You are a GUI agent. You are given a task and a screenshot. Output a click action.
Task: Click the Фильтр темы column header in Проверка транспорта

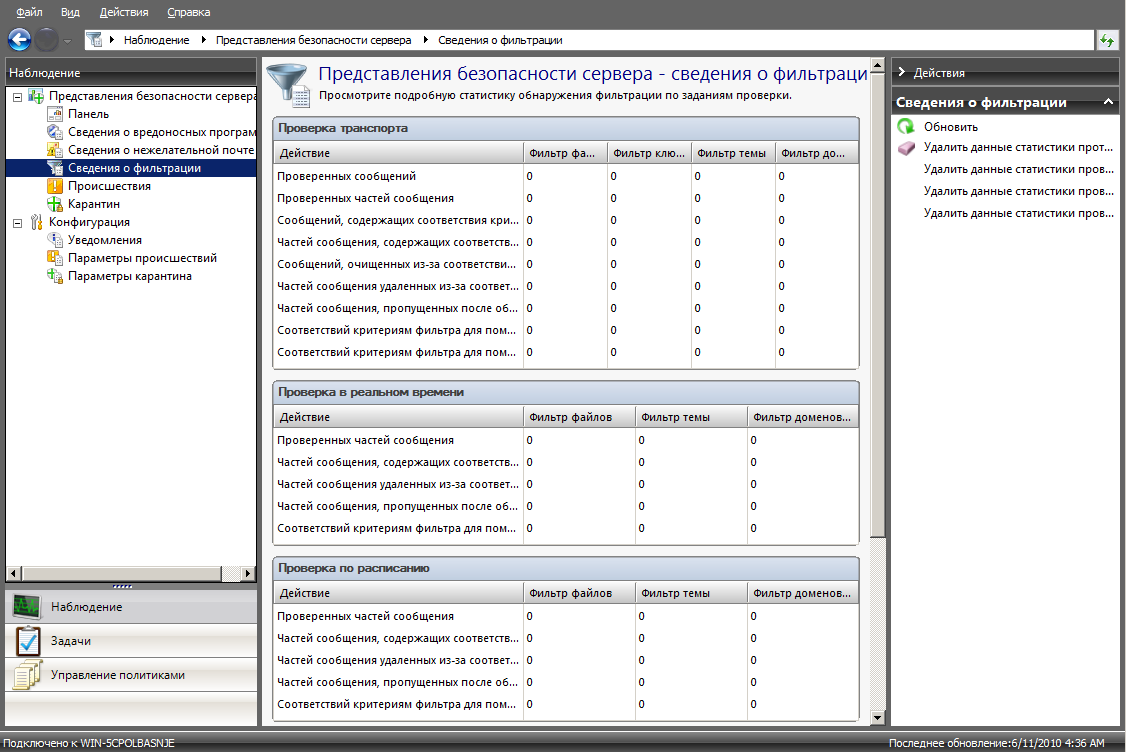pyautogui.click(x=731, y=153)
